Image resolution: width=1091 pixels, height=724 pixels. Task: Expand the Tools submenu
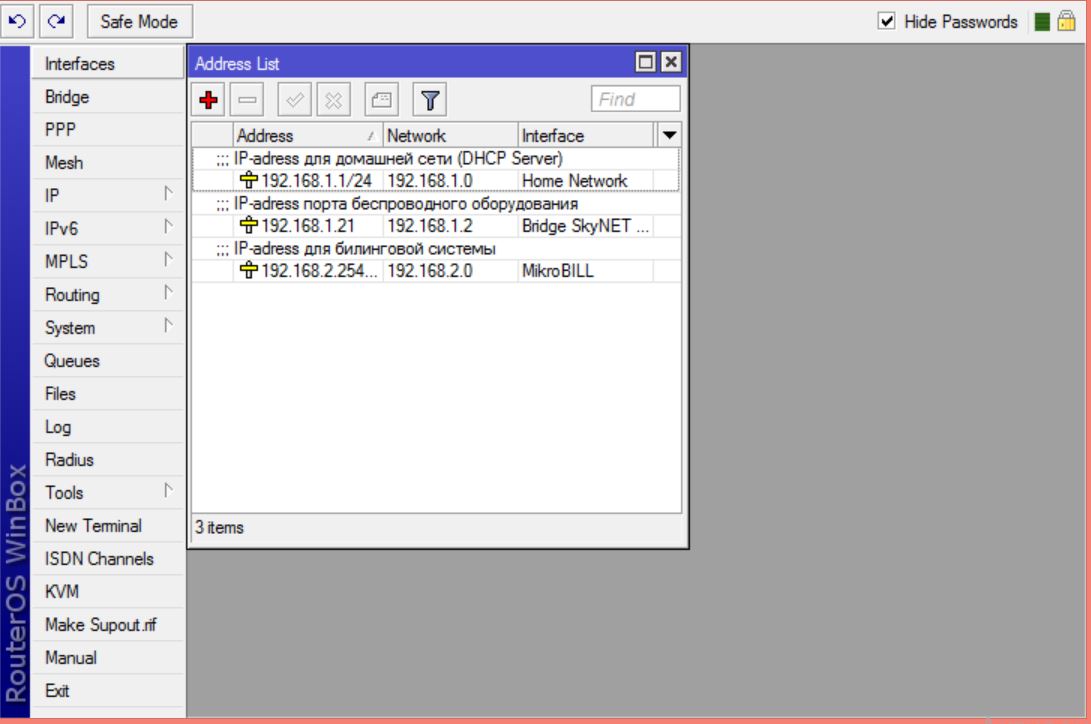coord(108,492)
